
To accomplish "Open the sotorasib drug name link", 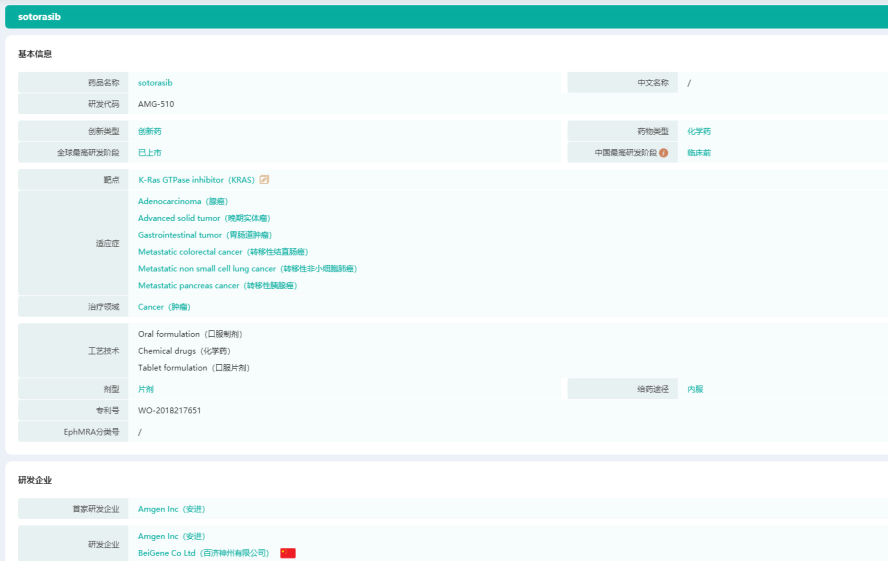I will pyautogui.click(x=155, y=83).
